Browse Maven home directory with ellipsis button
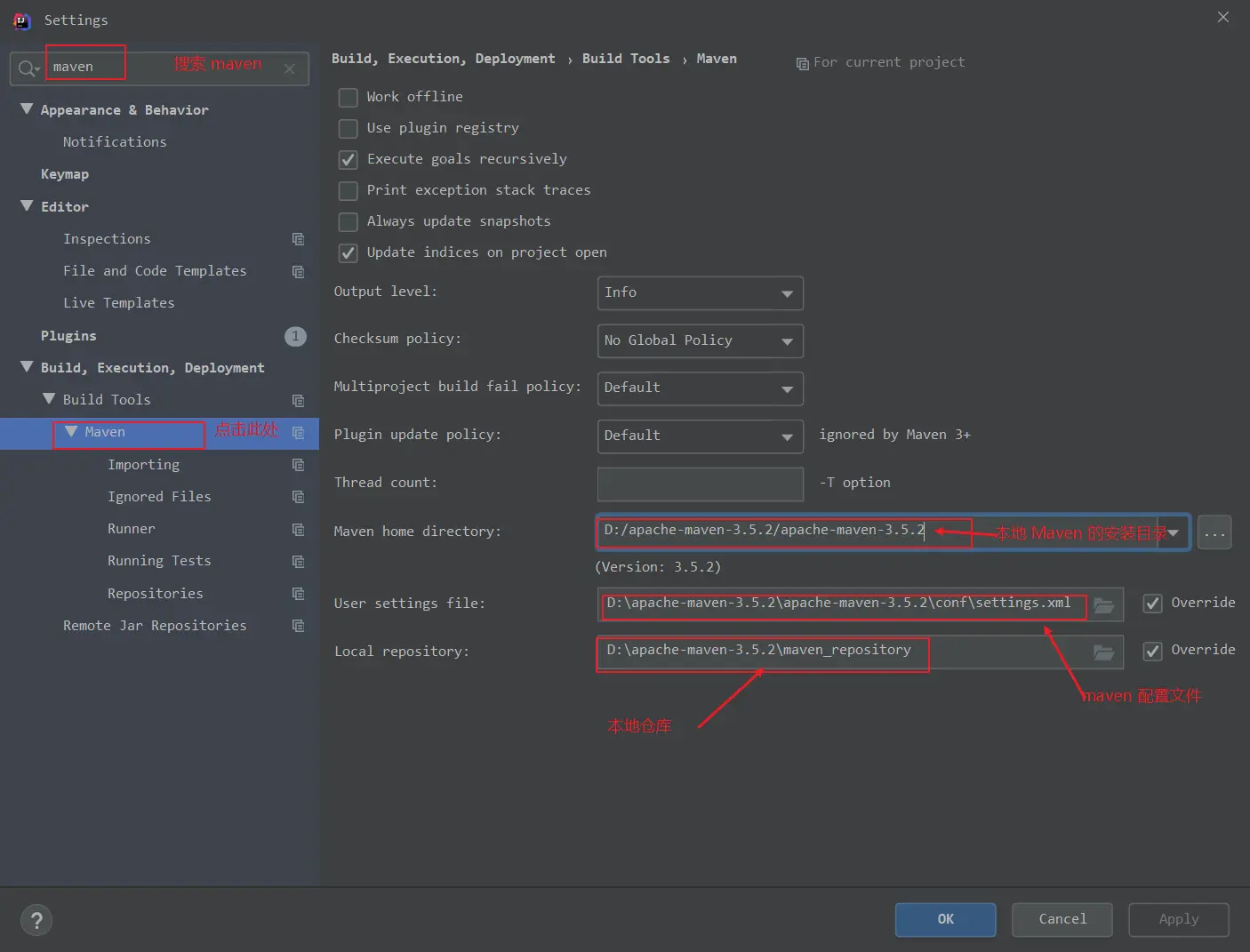This screenshot has height=952, width=1250. pyautogui.click(x=1214, y=533)
